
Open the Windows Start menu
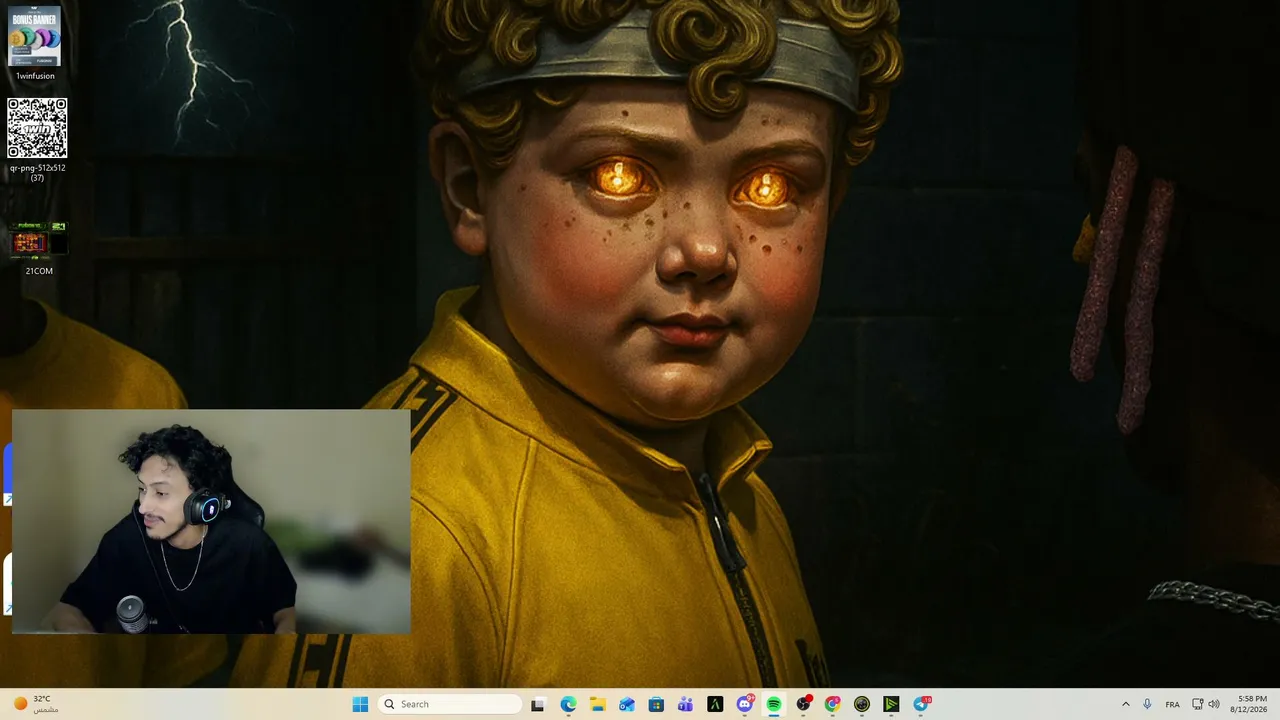tap(360, 704)
